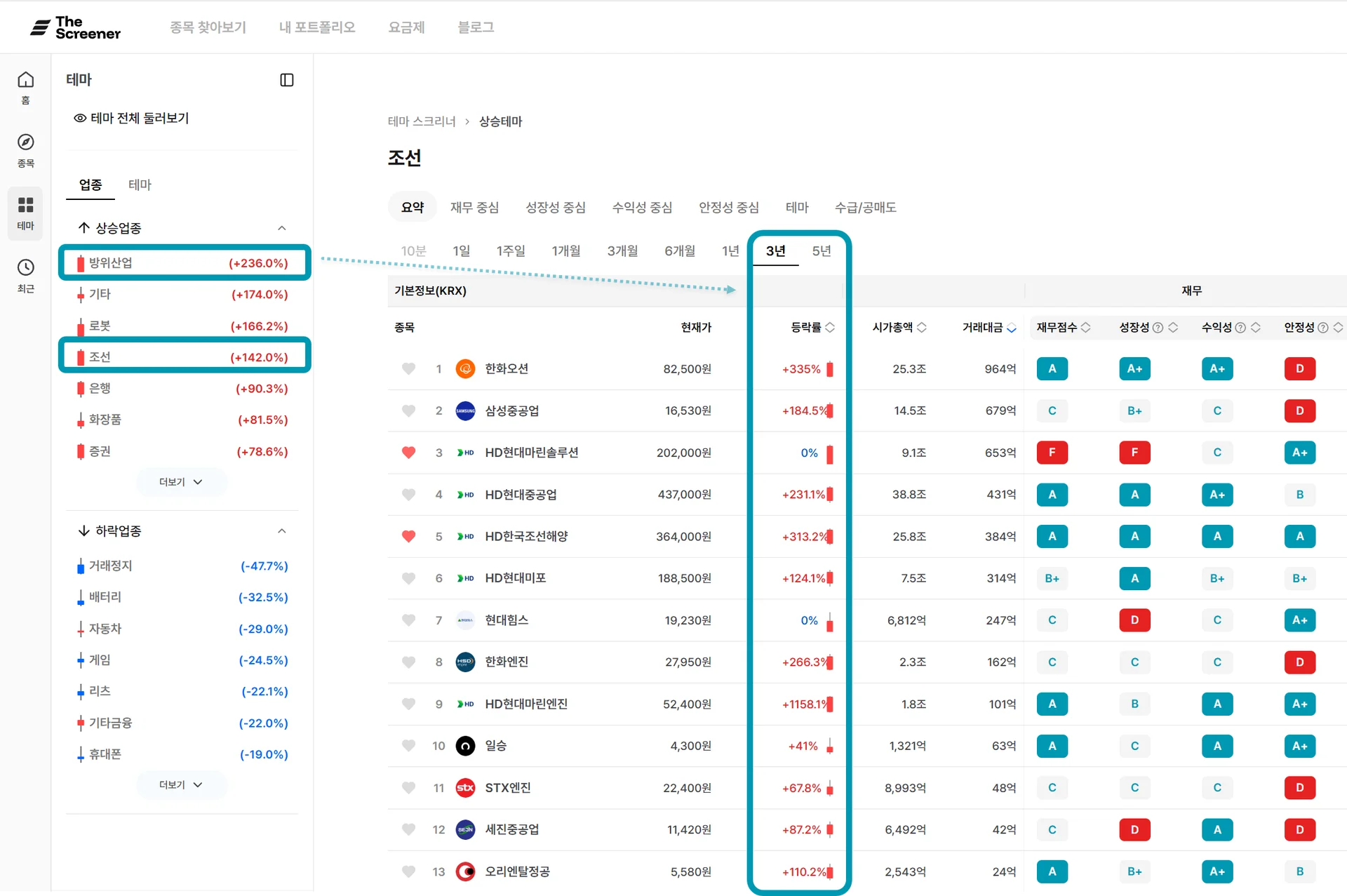The width and height of the screenshot is (1347, 896).
Task: Collapse the theme panel with layout icon
Action: point(287,80)
